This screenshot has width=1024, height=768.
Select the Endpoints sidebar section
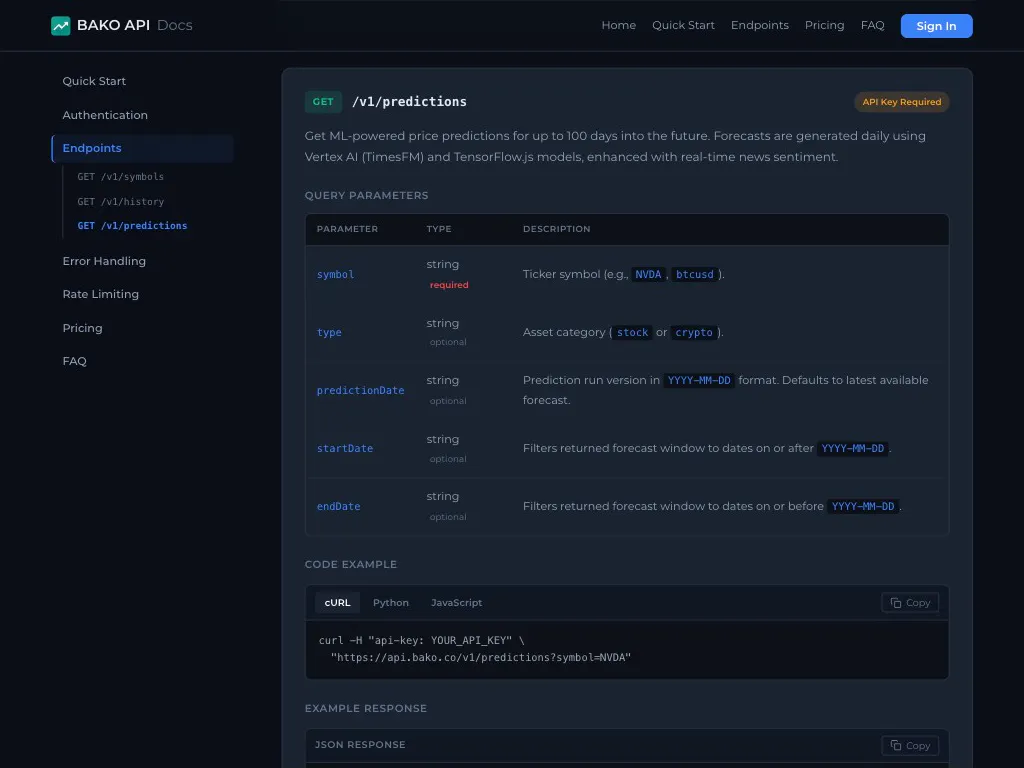click(142, 148)
